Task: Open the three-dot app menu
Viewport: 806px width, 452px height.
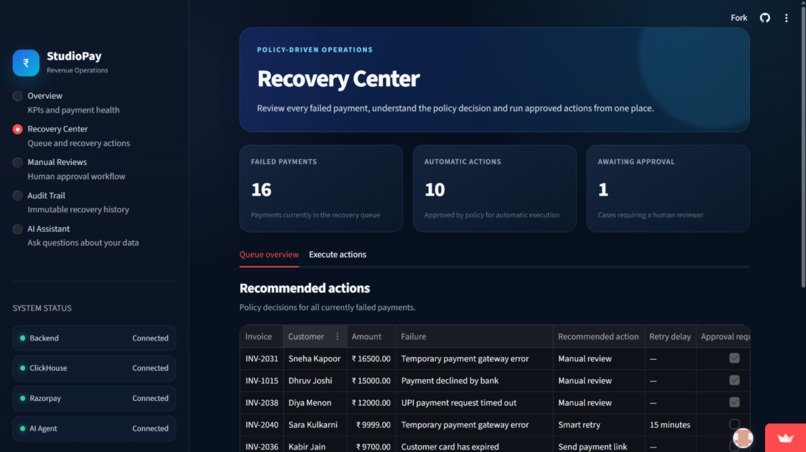Action: pyautogui.click(x=786, y=18)
